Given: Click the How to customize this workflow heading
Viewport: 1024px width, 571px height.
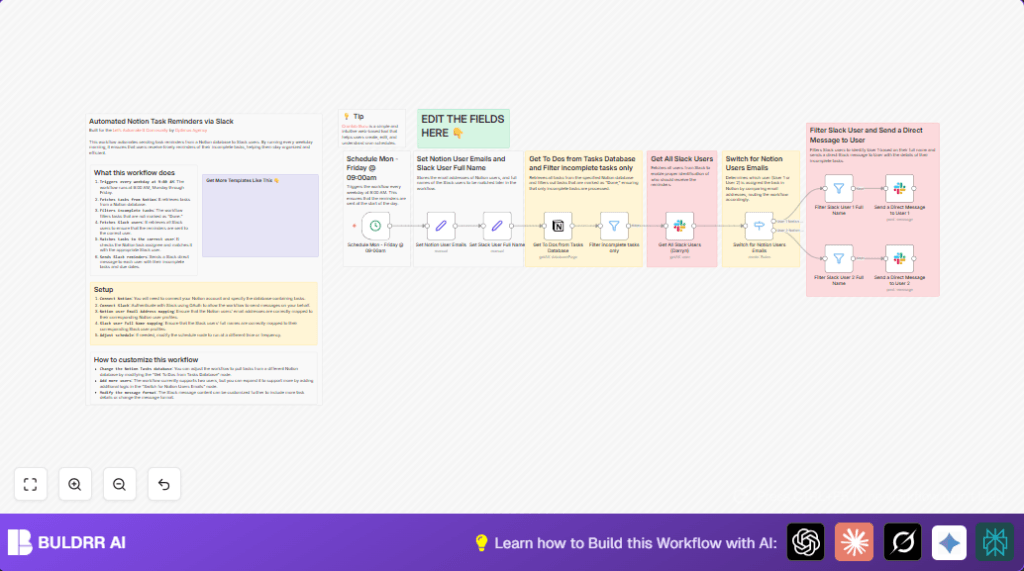Looking at the screenshot, I should pyautogui.click(x=146, y=360).
